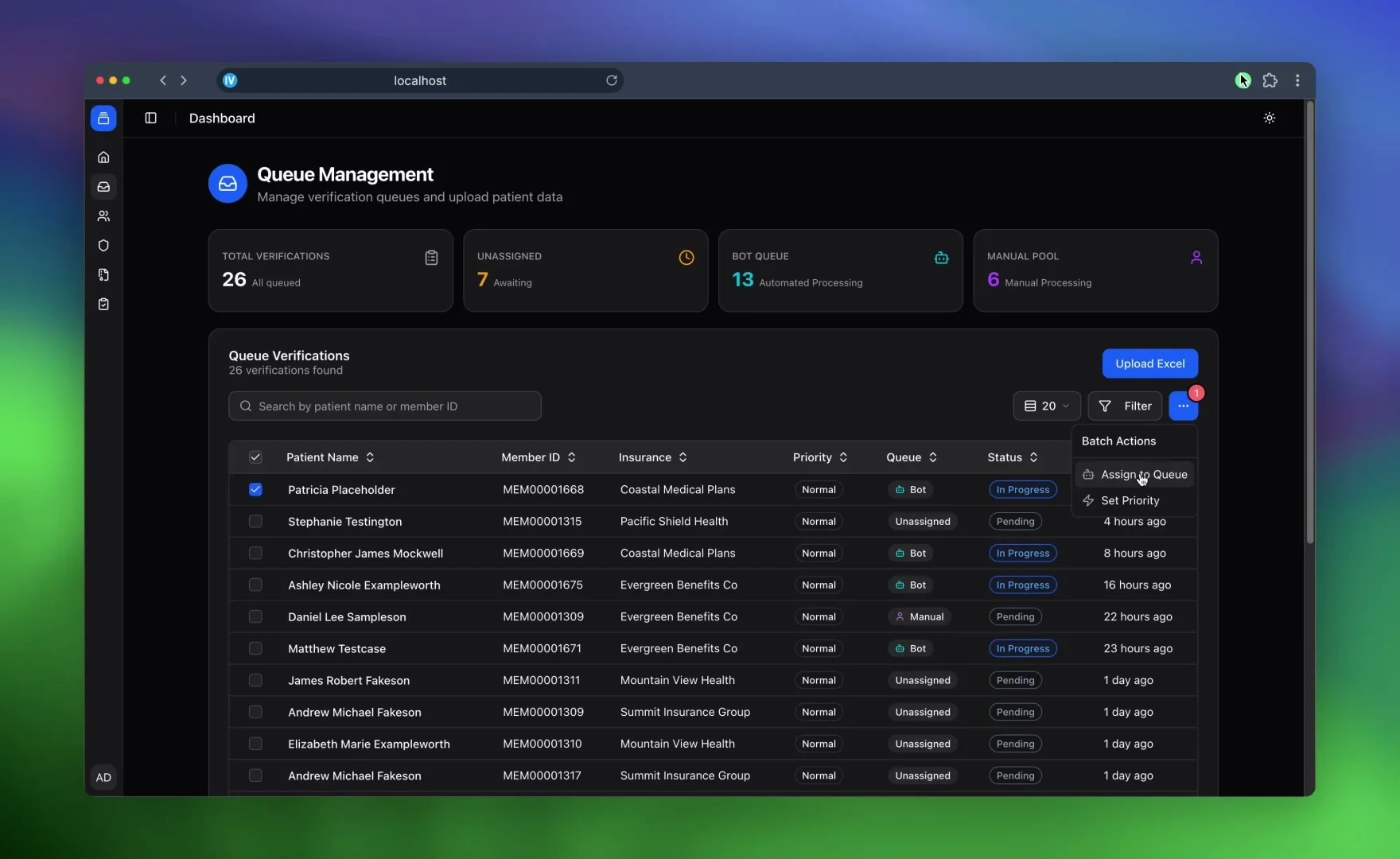Focus the patient name search field
The height and width of the screenshot is (859, 1400).
[385, 406]
